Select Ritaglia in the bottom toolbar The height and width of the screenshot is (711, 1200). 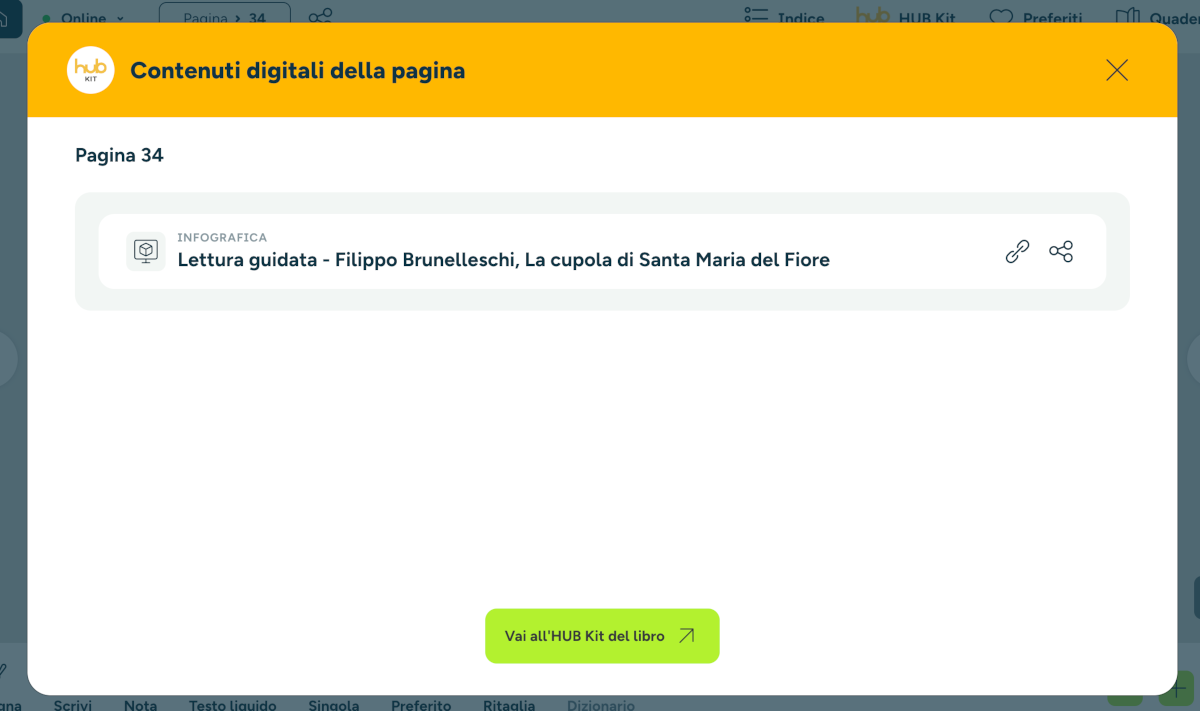[509, 704]
